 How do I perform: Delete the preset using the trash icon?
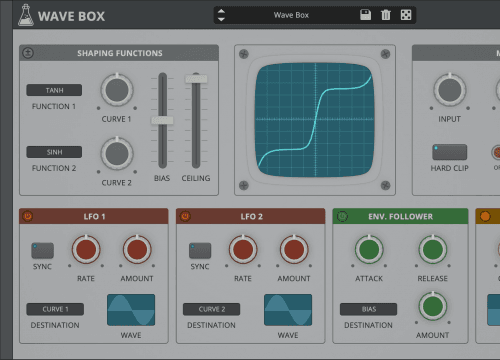386,15
